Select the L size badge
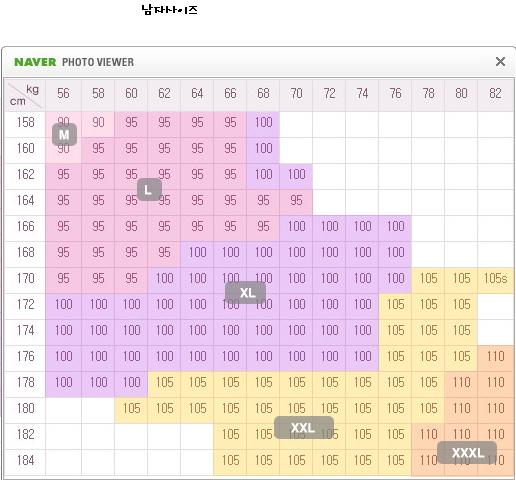Image resolution: width=516 pixels, height=480 pixels. coord(149,190)
